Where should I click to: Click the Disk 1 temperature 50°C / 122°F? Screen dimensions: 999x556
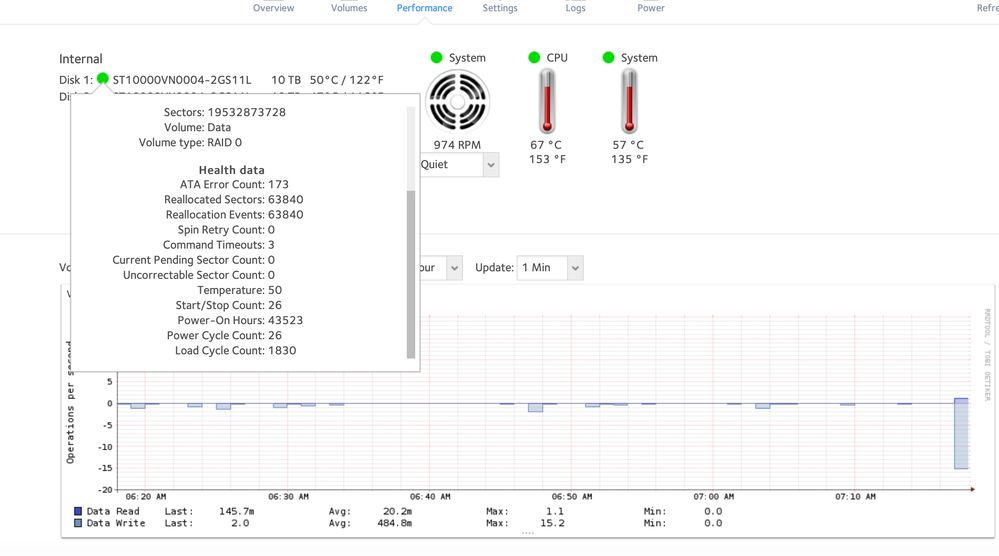coord(347,80)
